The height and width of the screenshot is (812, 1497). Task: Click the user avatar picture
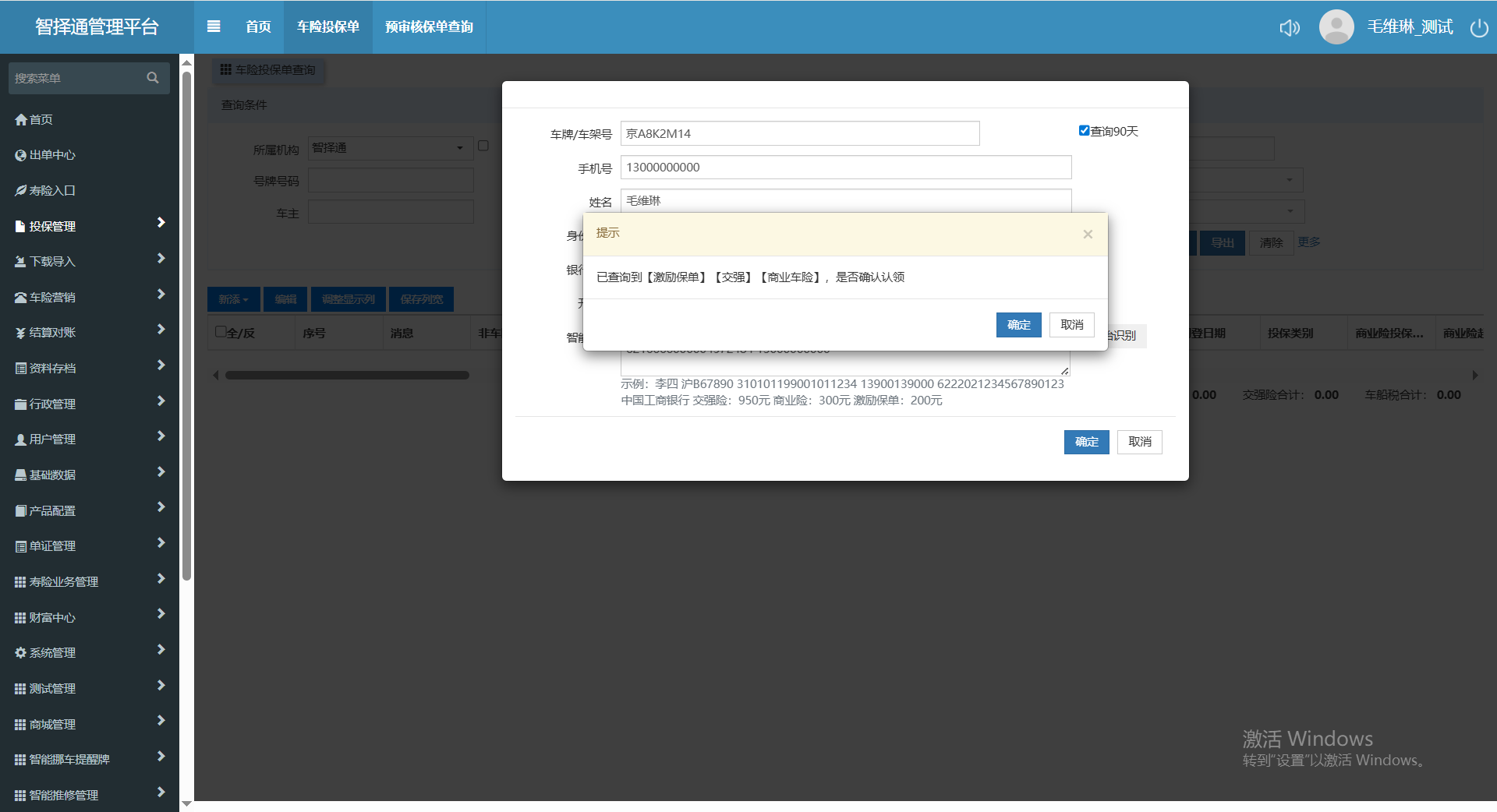(x=1336, y=27)
